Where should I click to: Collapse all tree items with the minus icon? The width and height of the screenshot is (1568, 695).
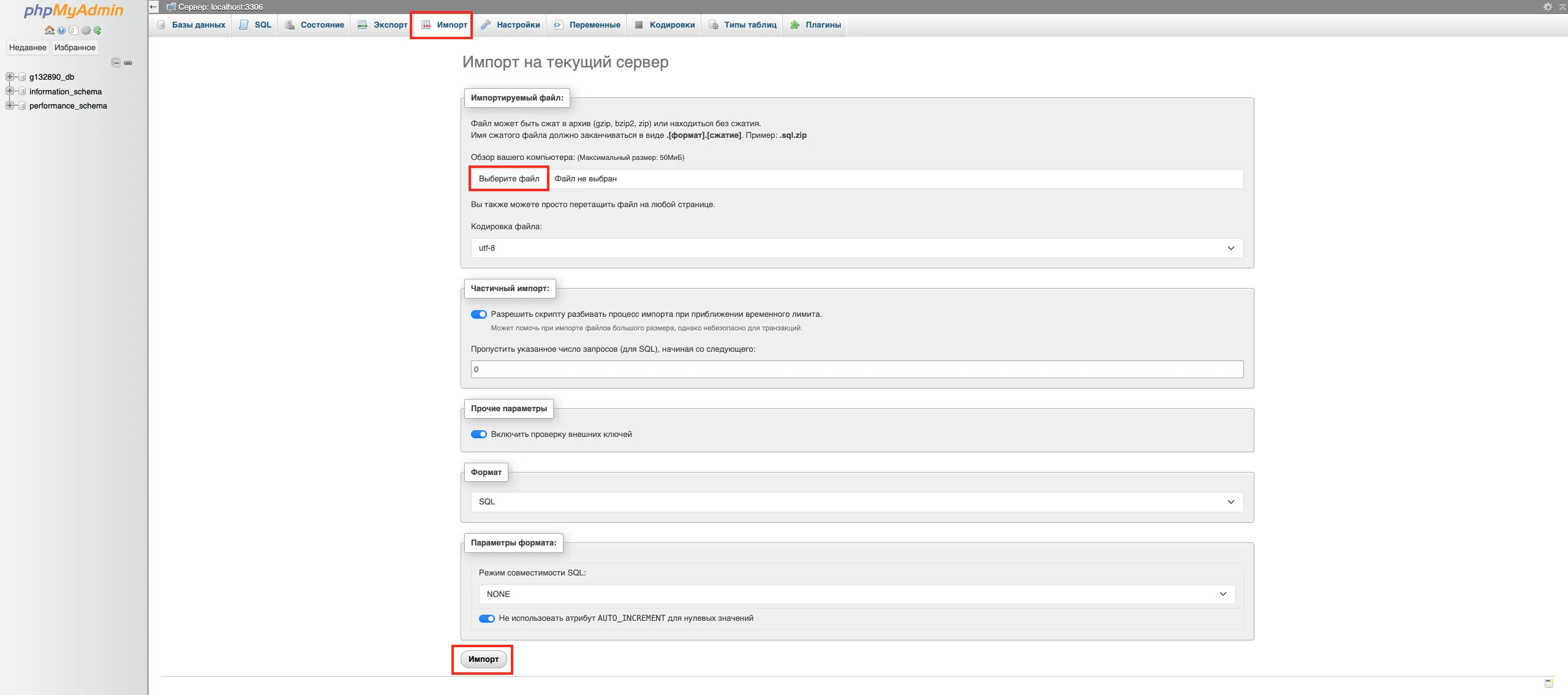116,63
